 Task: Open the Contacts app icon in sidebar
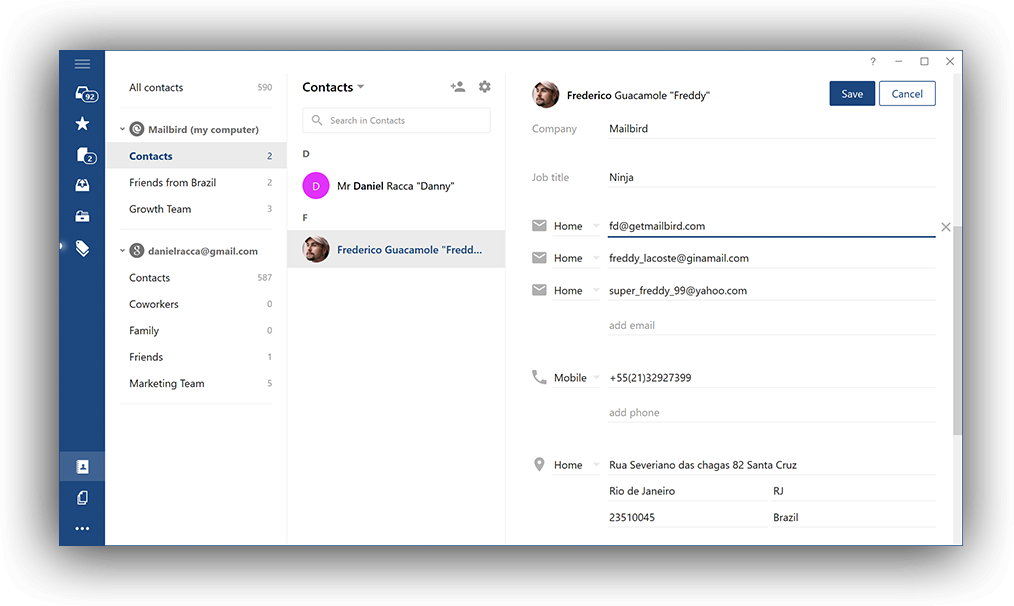[x=82, y=467]
